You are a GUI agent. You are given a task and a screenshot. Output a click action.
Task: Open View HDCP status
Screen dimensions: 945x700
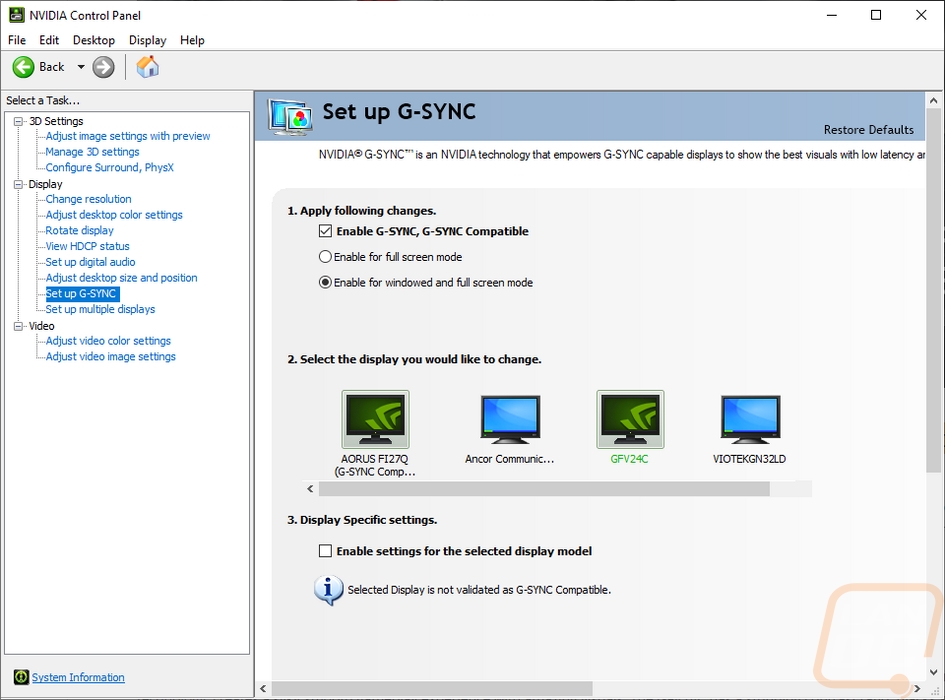coord(87,246)
